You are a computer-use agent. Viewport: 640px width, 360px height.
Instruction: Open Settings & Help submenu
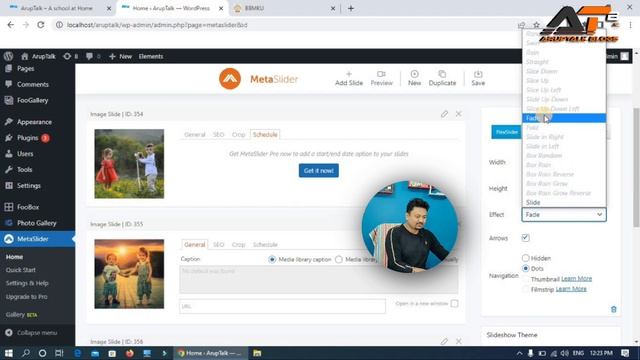[27, 283]
